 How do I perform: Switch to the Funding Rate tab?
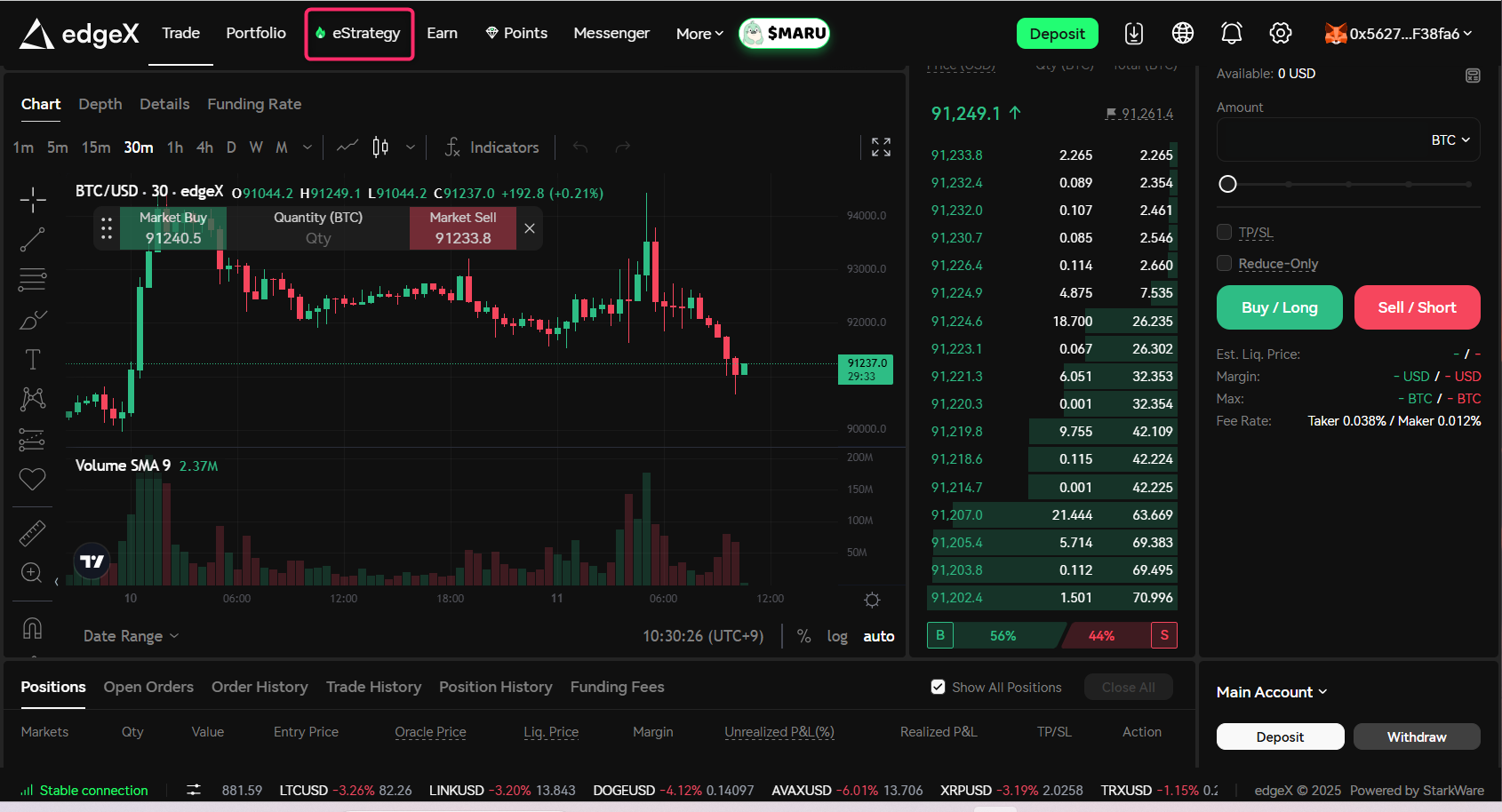point(254,104)
